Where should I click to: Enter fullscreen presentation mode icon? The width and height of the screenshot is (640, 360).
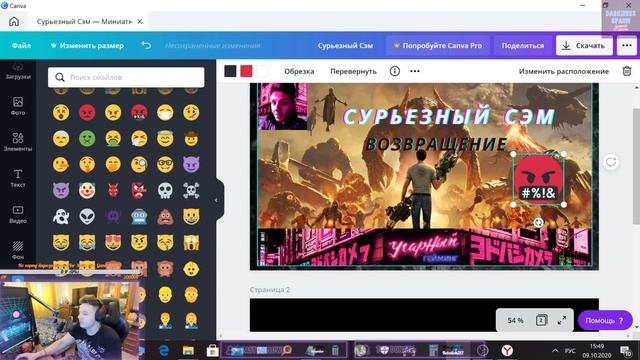tap(562, 320)
